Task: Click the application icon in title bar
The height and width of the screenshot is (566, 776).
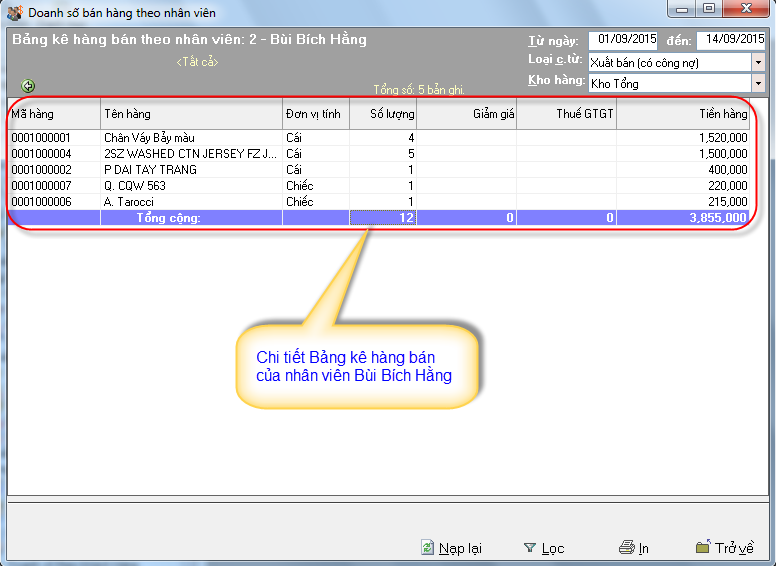Action: pyautogui.click(x=14, y=13)
